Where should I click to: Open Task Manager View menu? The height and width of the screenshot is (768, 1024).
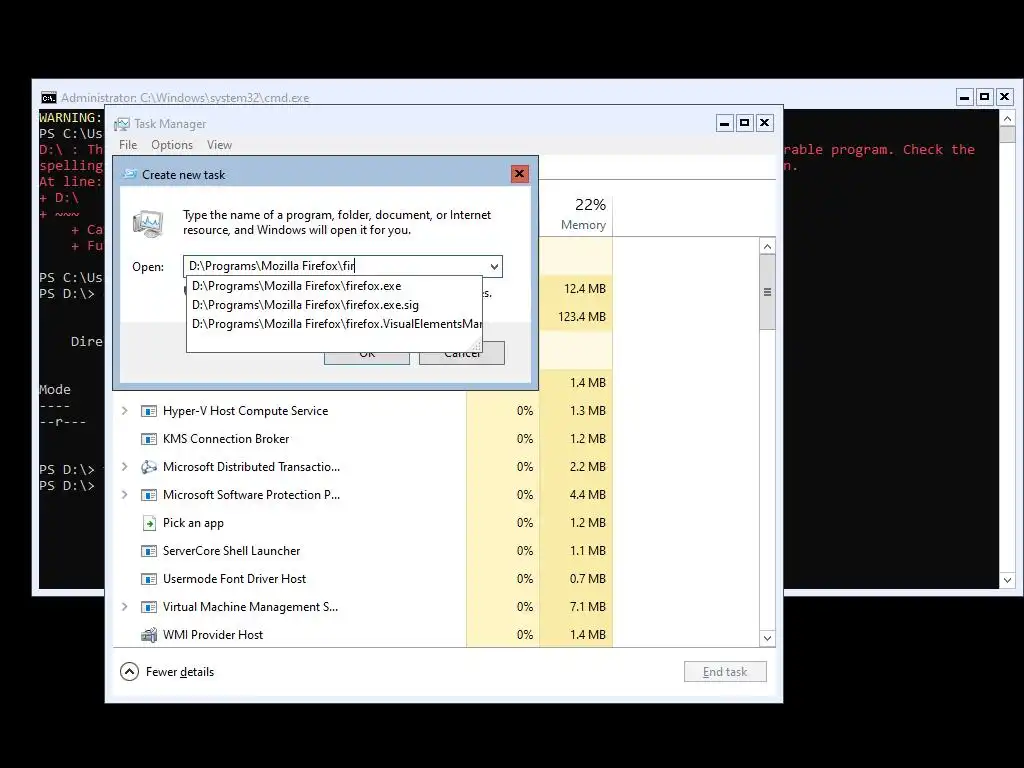219,145
